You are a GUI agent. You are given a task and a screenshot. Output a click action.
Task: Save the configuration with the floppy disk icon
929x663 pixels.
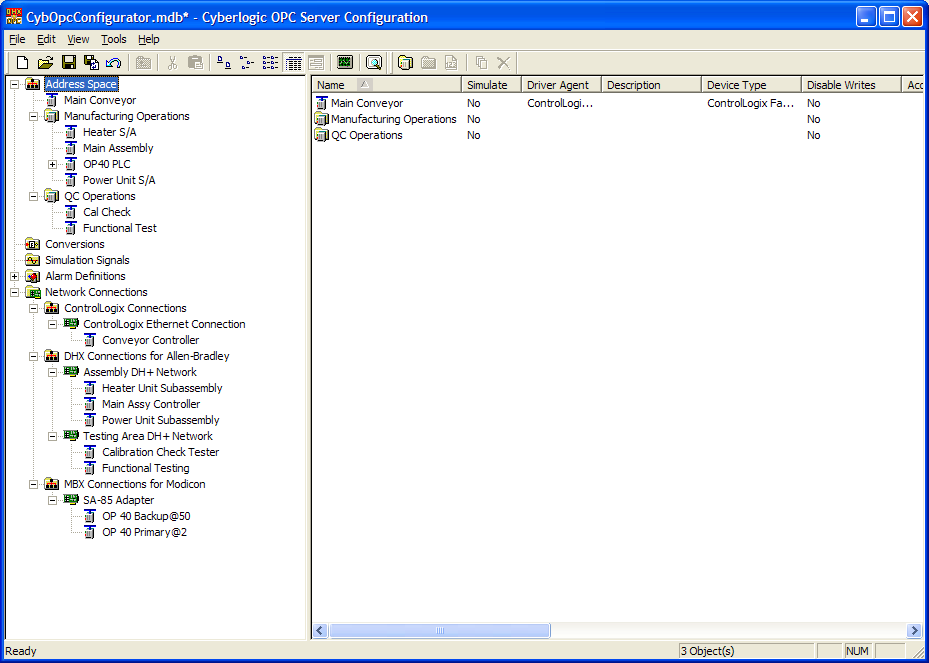(69, 63)
